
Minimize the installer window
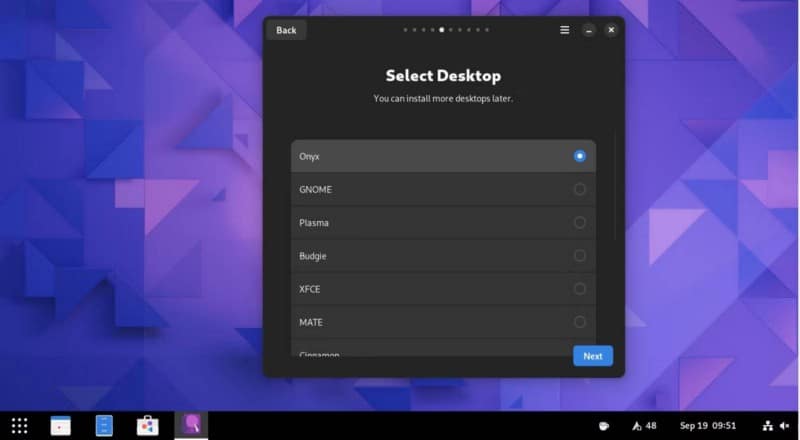(x=589, y=30)
